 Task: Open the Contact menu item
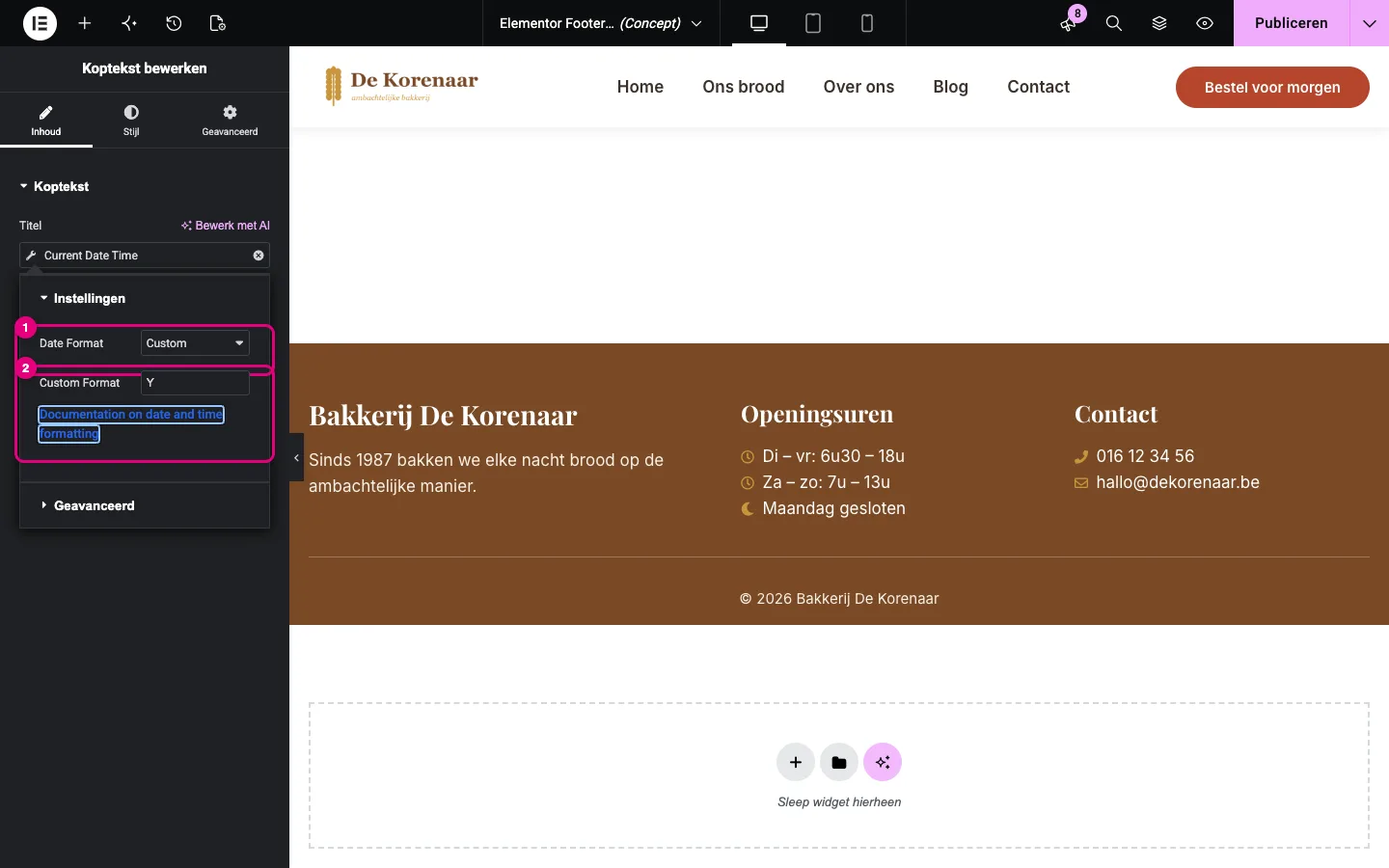click(1039, 87)
